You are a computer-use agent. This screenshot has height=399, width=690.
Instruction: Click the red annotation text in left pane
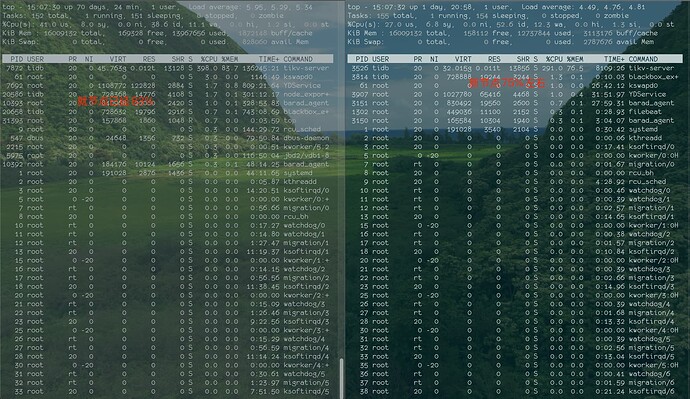pos(115,102)
